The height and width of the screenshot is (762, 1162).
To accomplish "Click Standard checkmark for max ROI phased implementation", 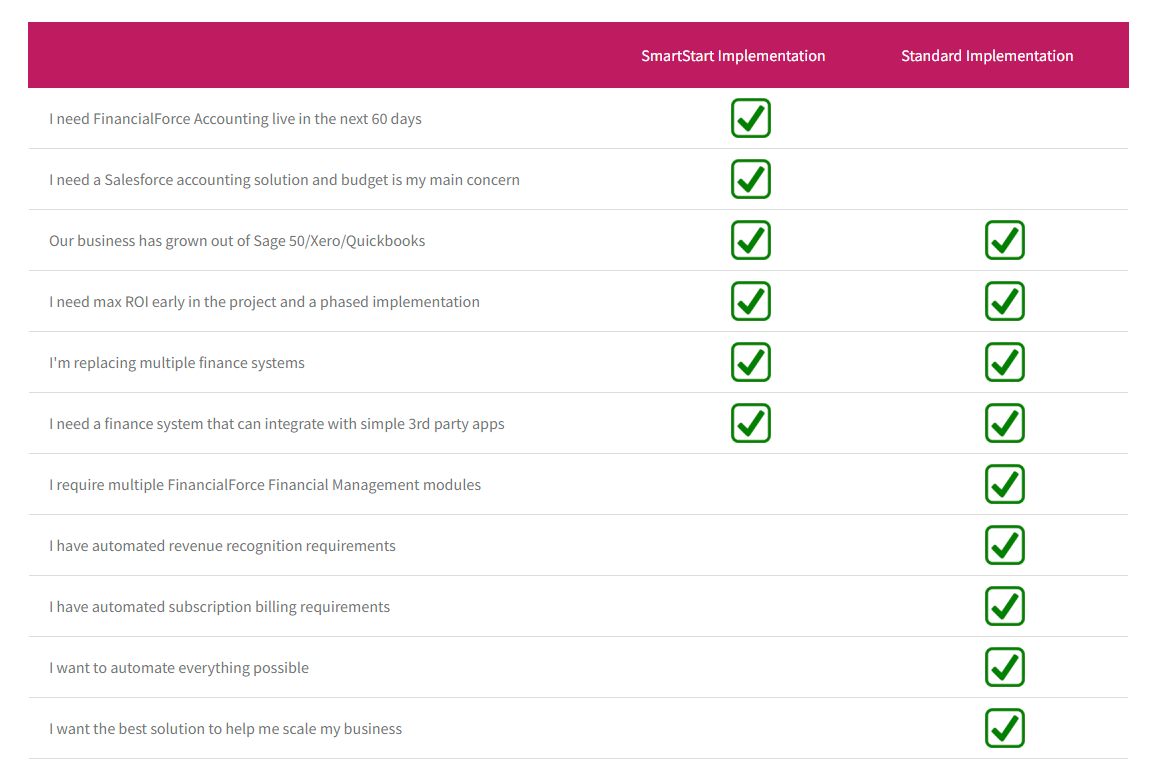I will (x=1004, y=301).
